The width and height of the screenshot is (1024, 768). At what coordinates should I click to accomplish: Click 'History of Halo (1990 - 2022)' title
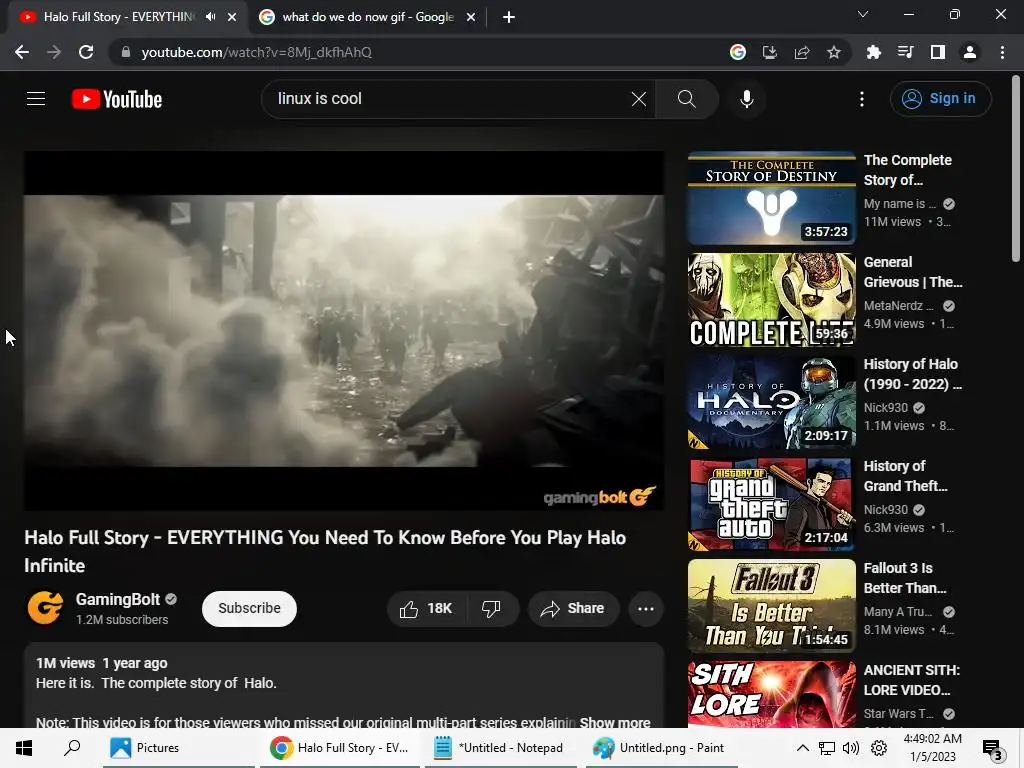(912, 374)
